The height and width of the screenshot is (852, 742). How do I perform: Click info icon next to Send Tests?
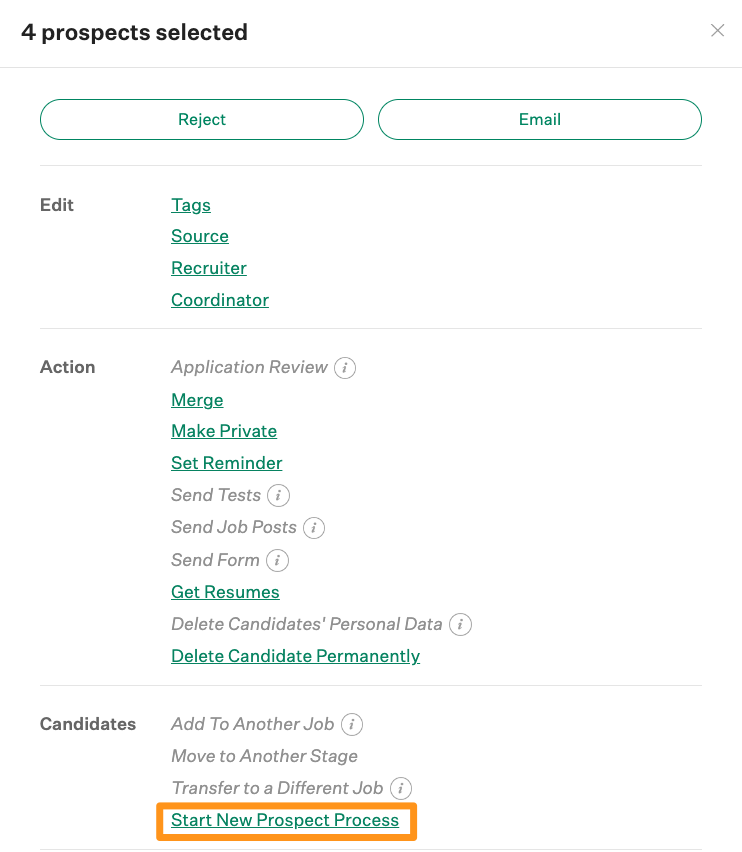[x=278, y=496]
